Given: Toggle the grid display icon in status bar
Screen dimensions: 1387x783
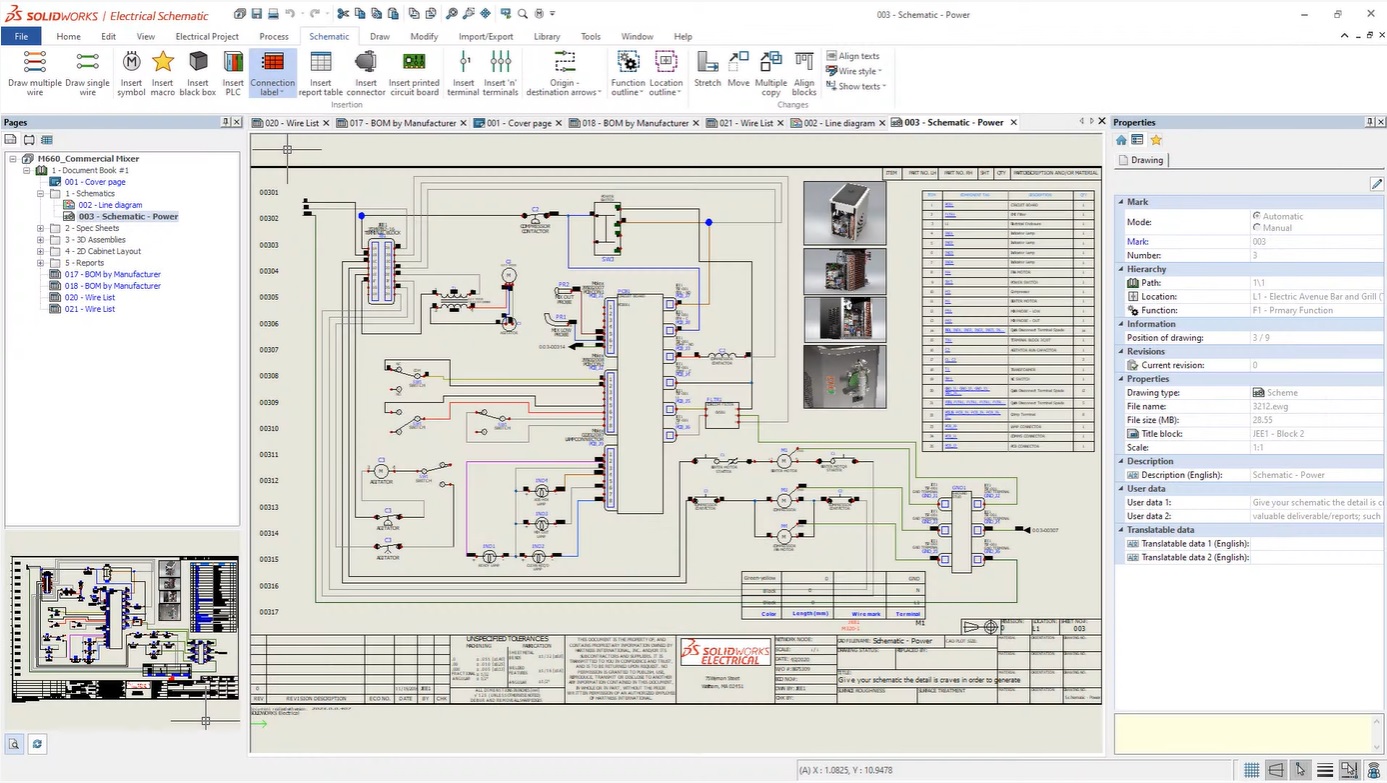Looking at the screenshot, I should (1251, 770).
